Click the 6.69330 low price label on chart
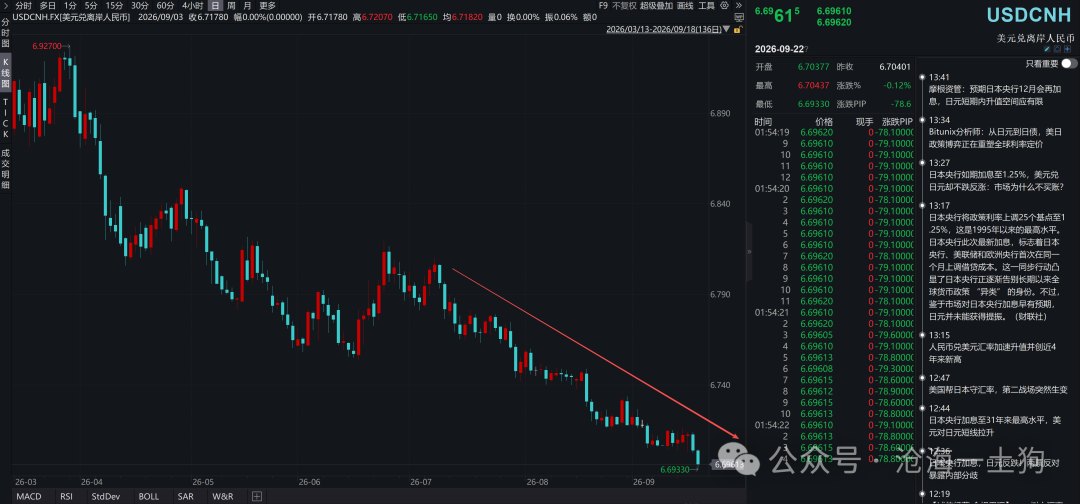1080x504 pixels. [674, 470]
